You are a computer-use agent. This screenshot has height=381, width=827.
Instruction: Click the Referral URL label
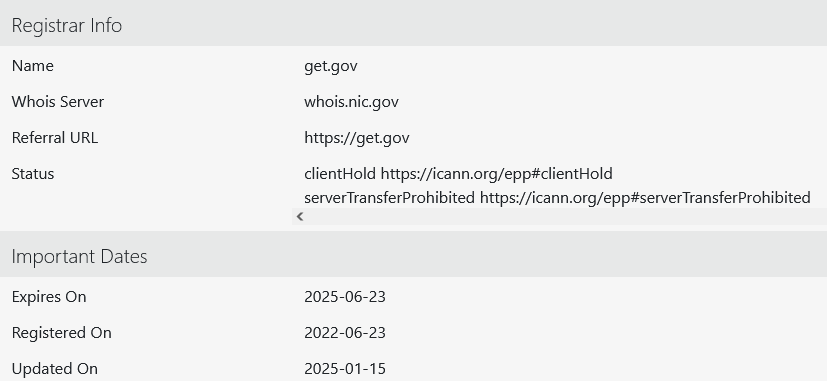54,138
